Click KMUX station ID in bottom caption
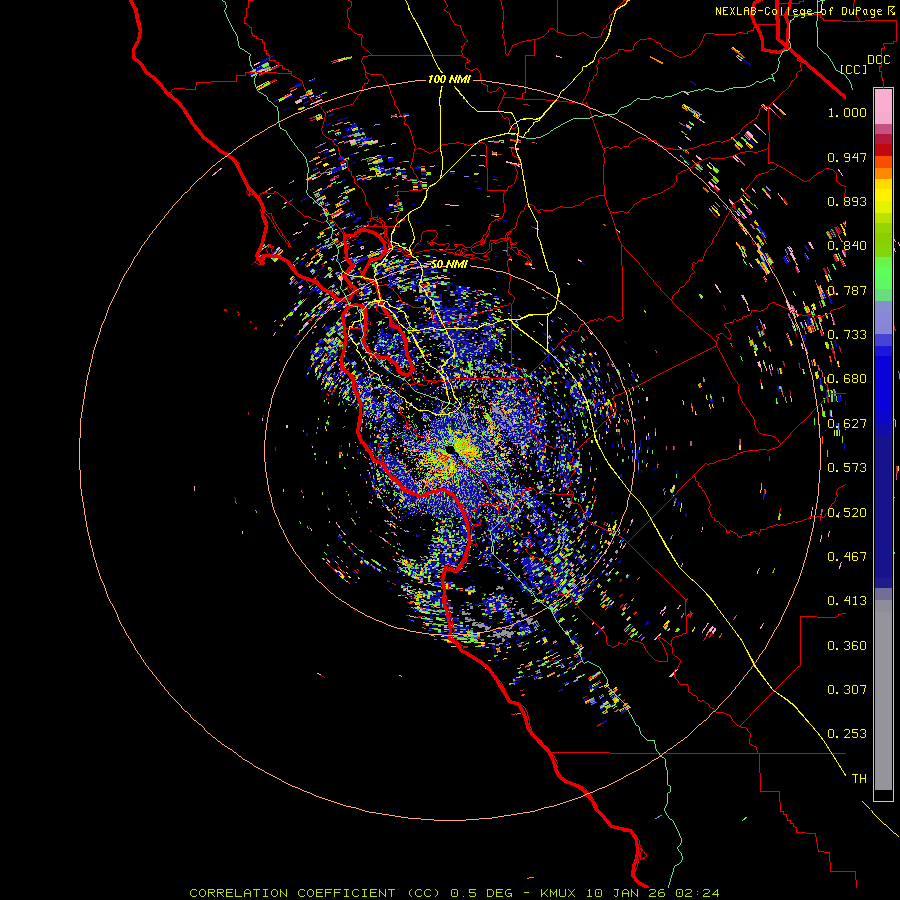The height and width of the screenshot is (900, 900). (558, 893)
